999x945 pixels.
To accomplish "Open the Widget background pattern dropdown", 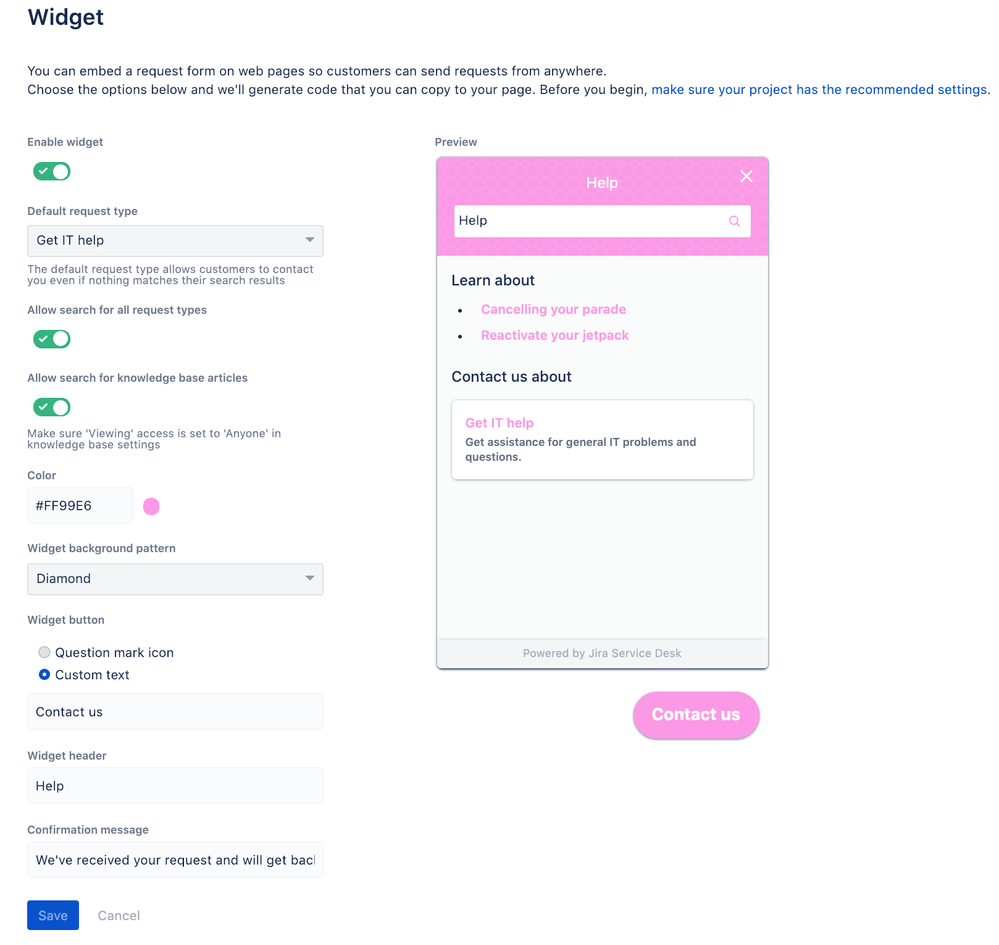I will pyautogui.click(x=175, y=579).
